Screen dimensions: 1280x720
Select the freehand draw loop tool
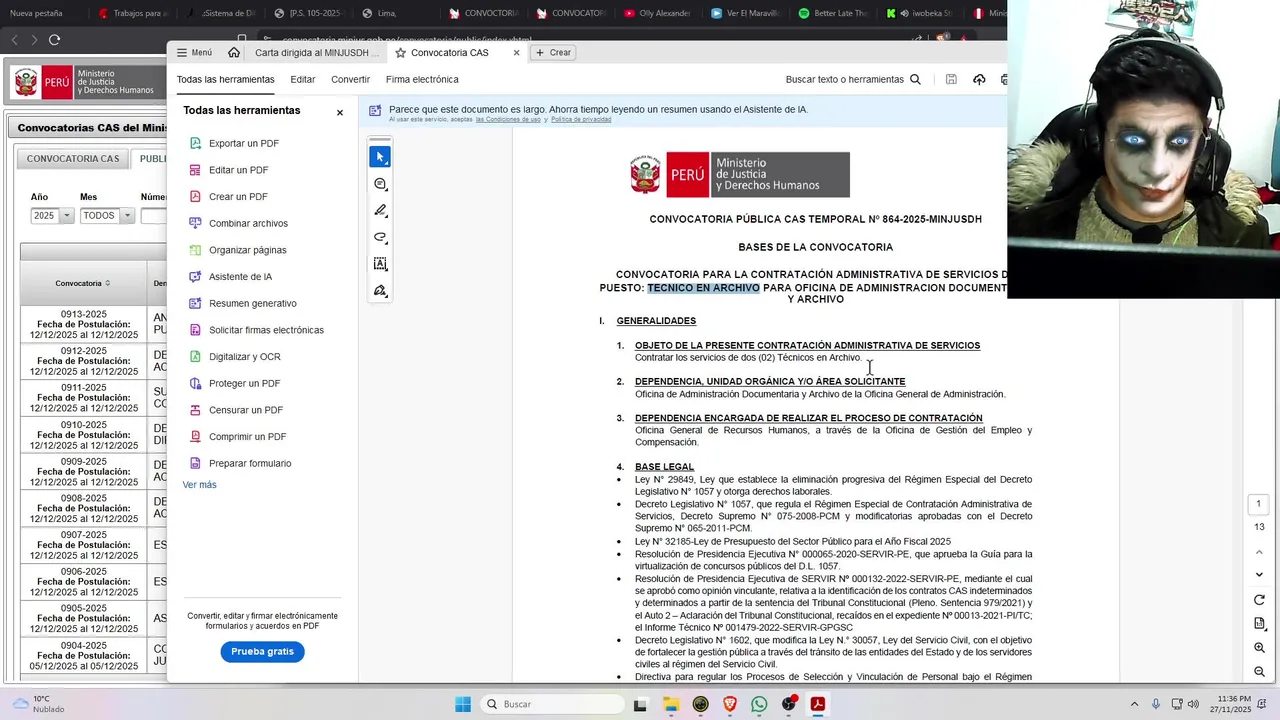pyautogui.click(x=380, y=238)
